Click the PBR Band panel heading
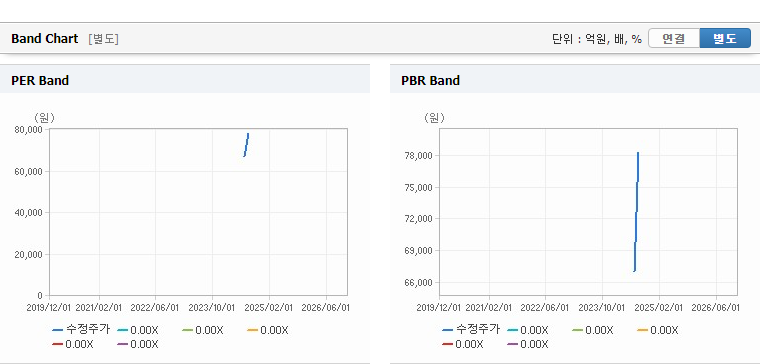This screenshot has height=364, width=760. coord(430,80)
